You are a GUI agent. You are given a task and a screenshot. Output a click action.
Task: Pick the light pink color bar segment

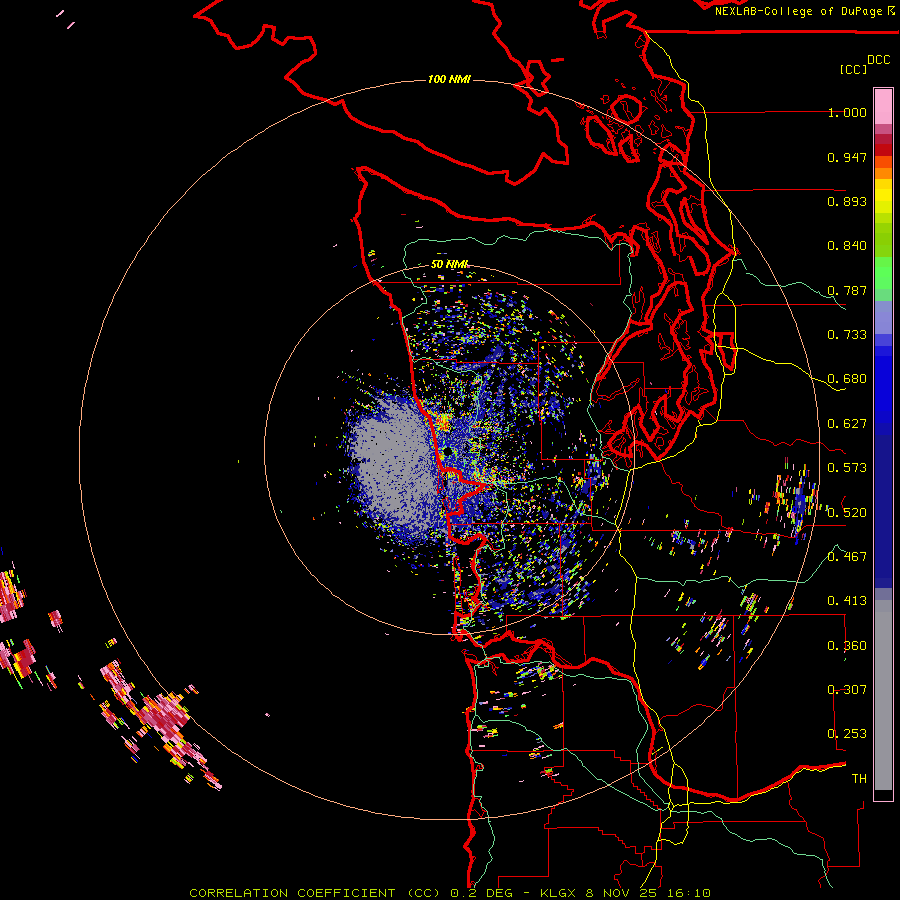tap(883, 107)
